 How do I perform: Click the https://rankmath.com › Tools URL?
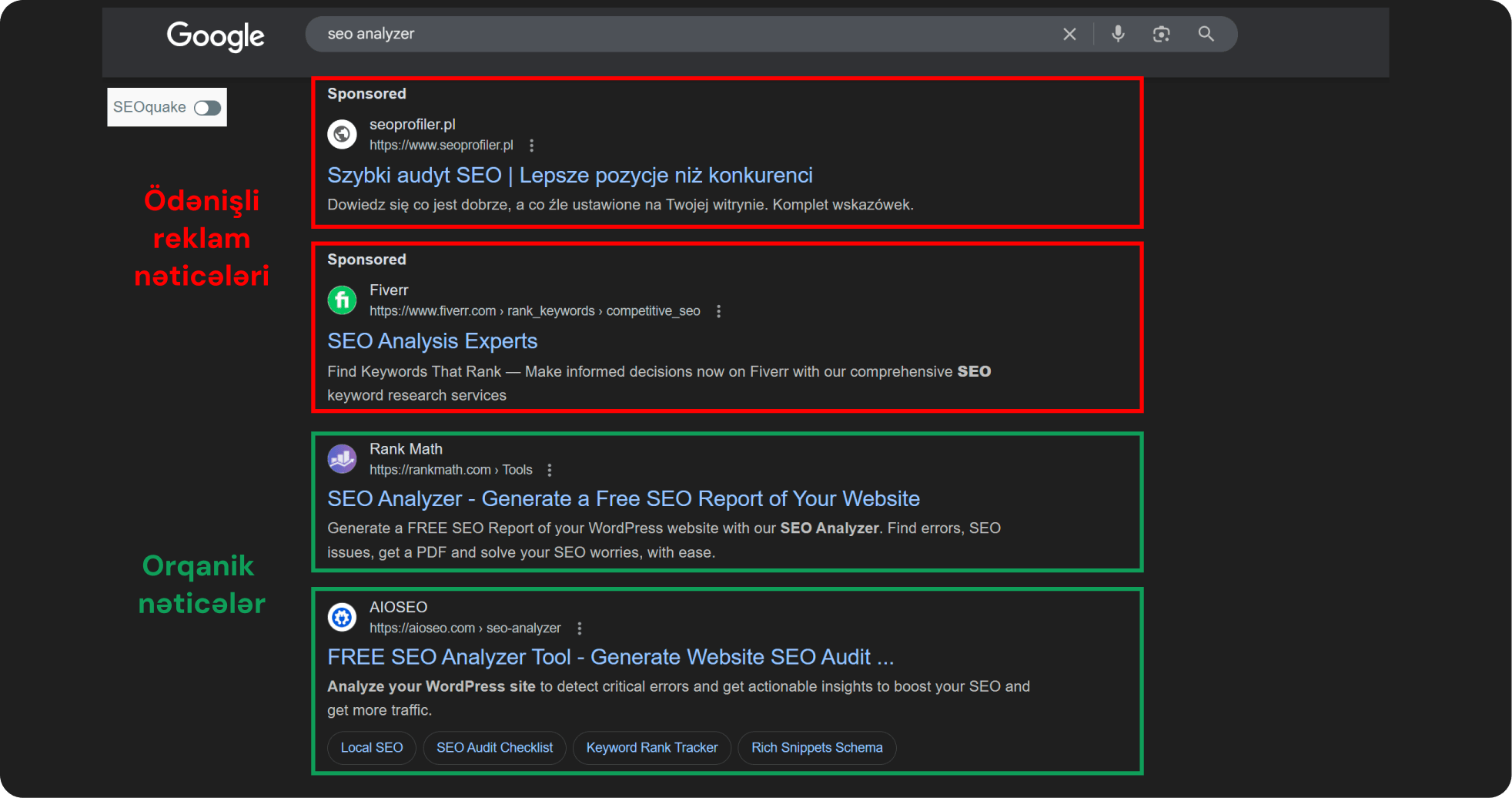point(450,470)
